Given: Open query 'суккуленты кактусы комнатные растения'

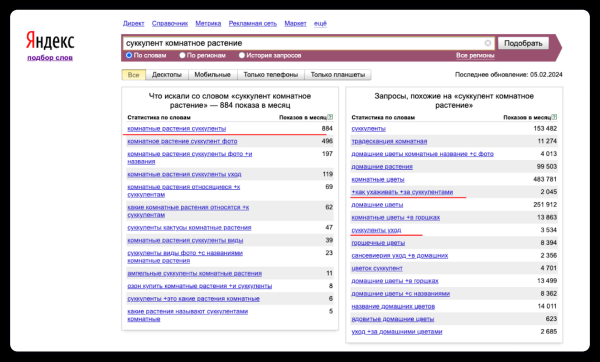Looking at the screenshot, I should click(189, 228).
